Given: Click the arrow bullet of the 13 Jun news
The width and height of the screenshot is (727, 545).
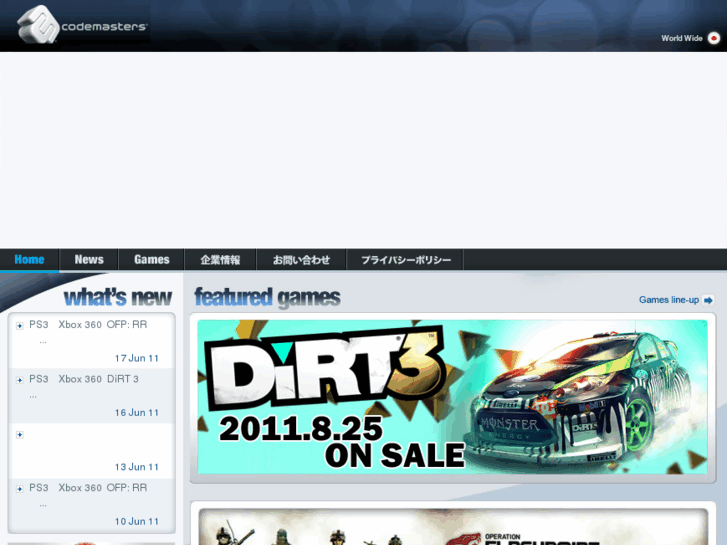Looking at the screenshot, I should coord(19,434).
